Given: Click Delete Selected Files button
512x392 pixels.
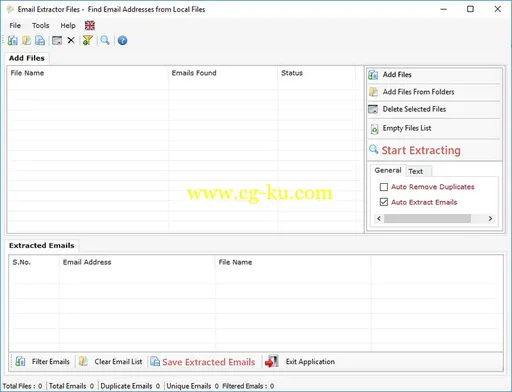Looking at the screenshot, I should point(434,109).
